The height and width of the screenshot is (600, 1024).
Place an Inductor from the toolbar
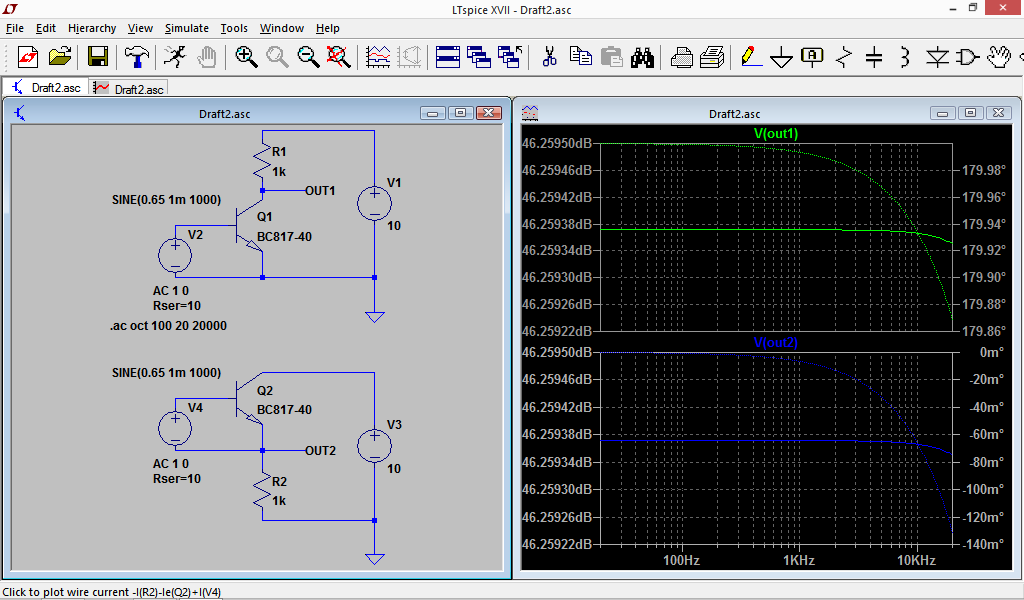[x=905, y=57]
